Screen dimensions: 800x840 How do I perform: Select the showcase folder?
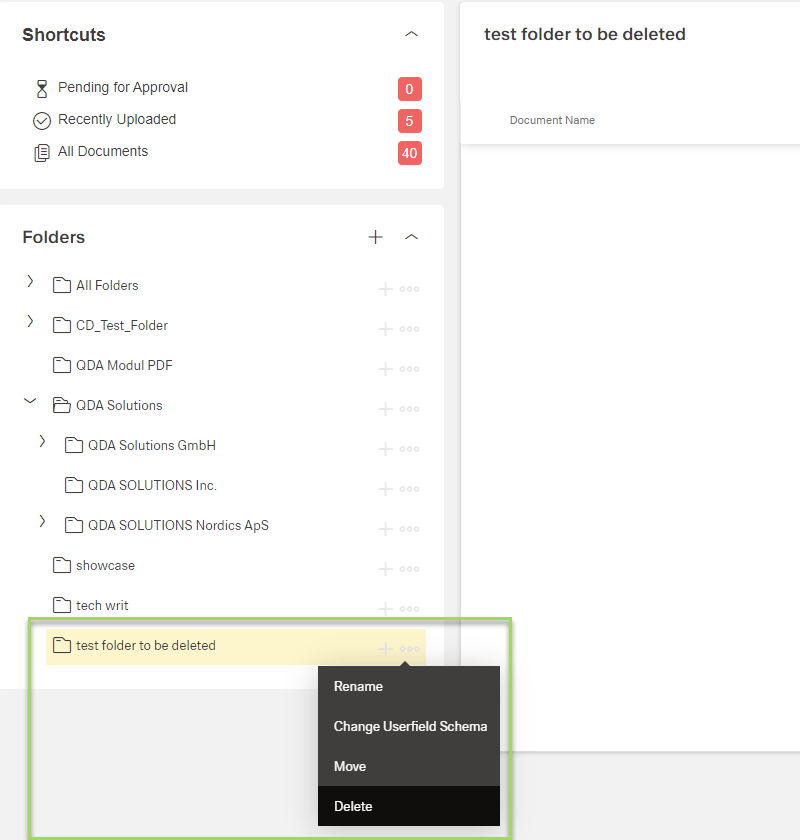point(105,566)
